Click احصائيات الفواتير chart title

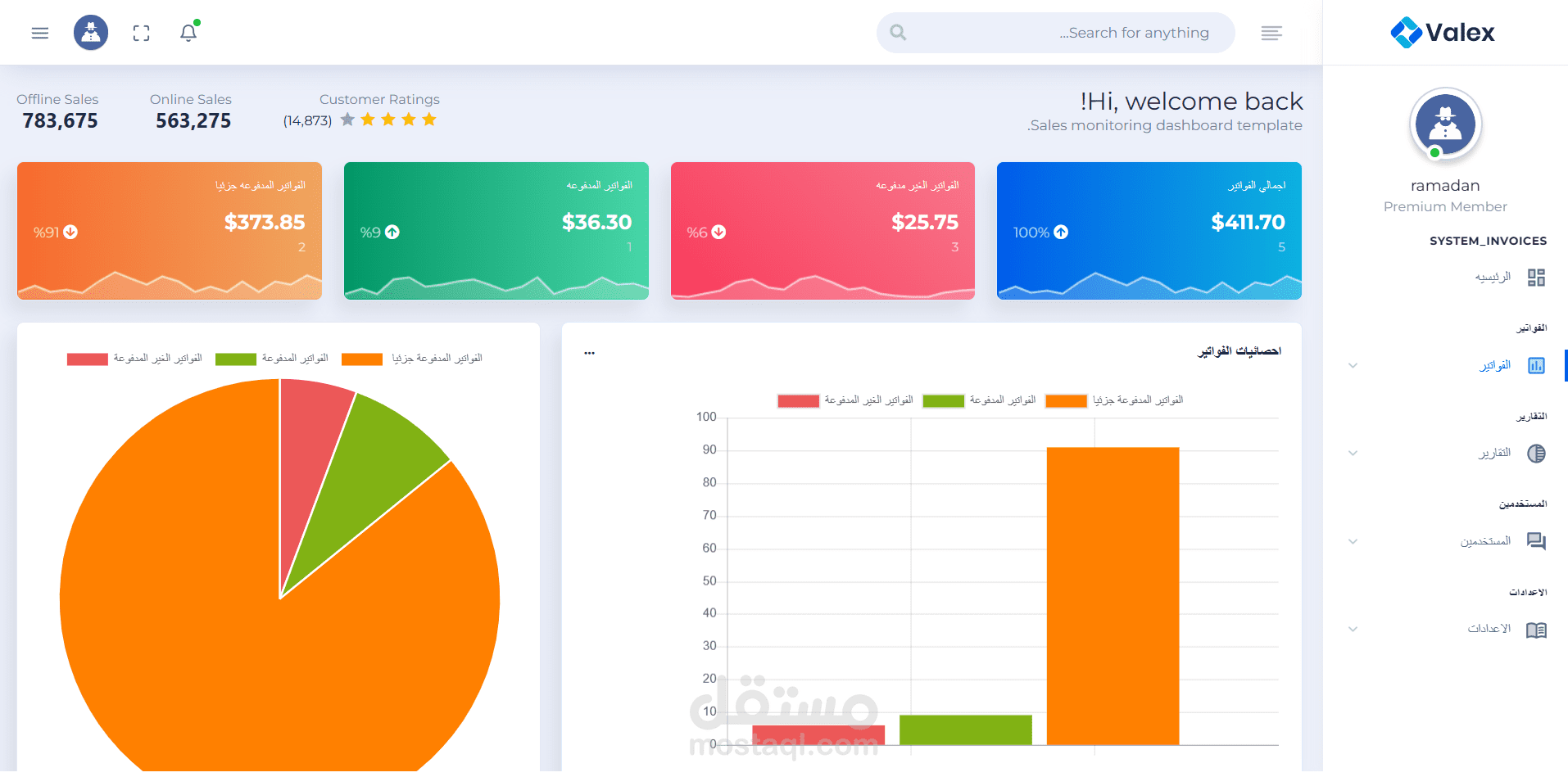pos(1239,351)
